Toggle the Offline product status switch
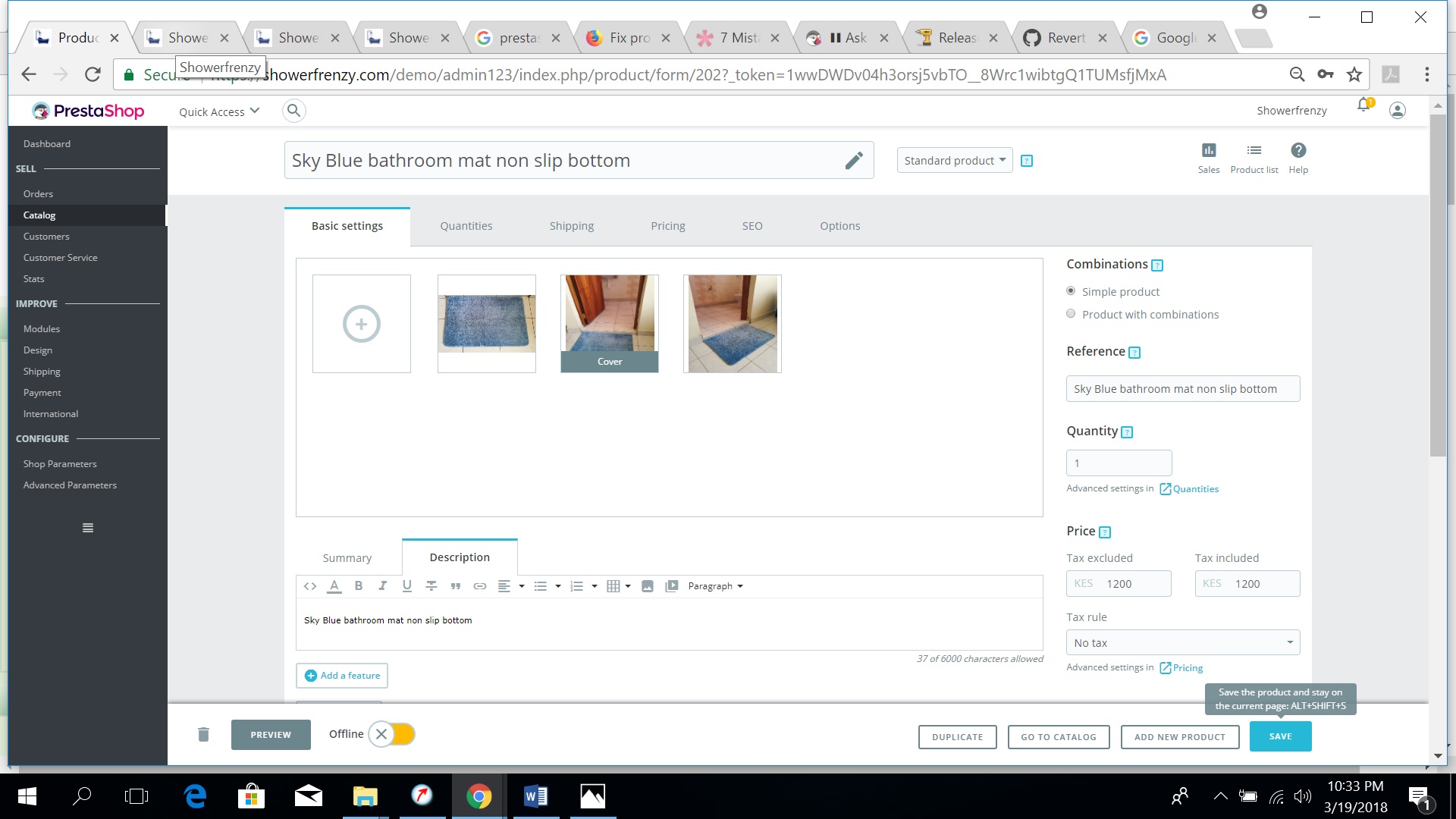 point(392,734)
